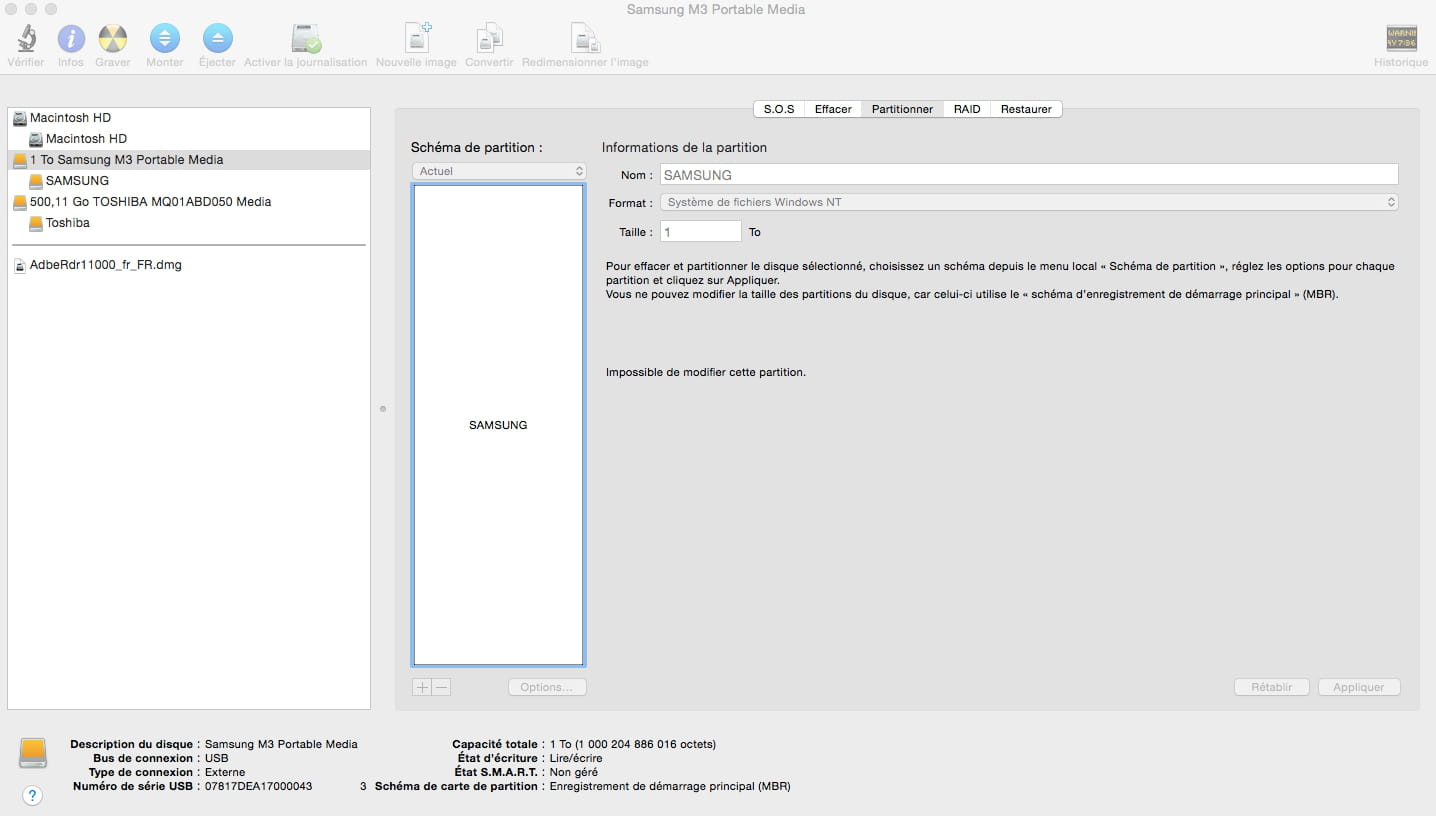Viewport: 1436px width, 816px height.
Task: Click the large orange disk icon in the info footer
Action: point(33,753)
